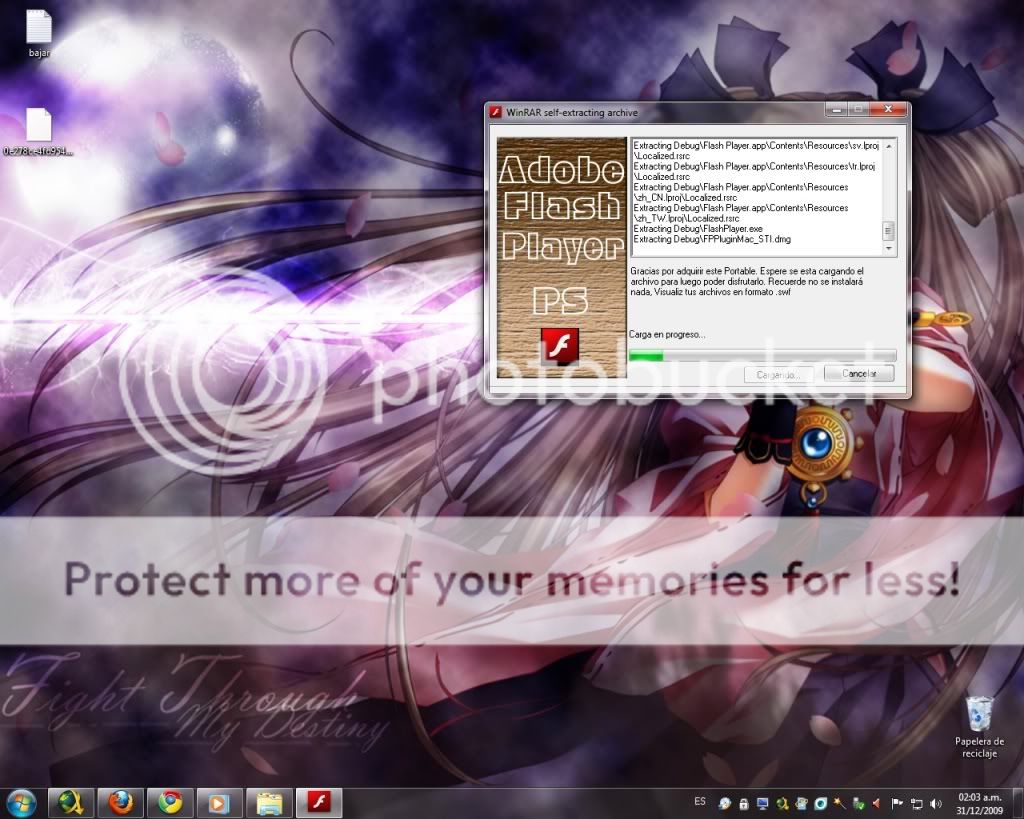This screenshot has width=1024, height=819.
Task: Open Windows Explorer from the taskbar
Action: point(270,803)
